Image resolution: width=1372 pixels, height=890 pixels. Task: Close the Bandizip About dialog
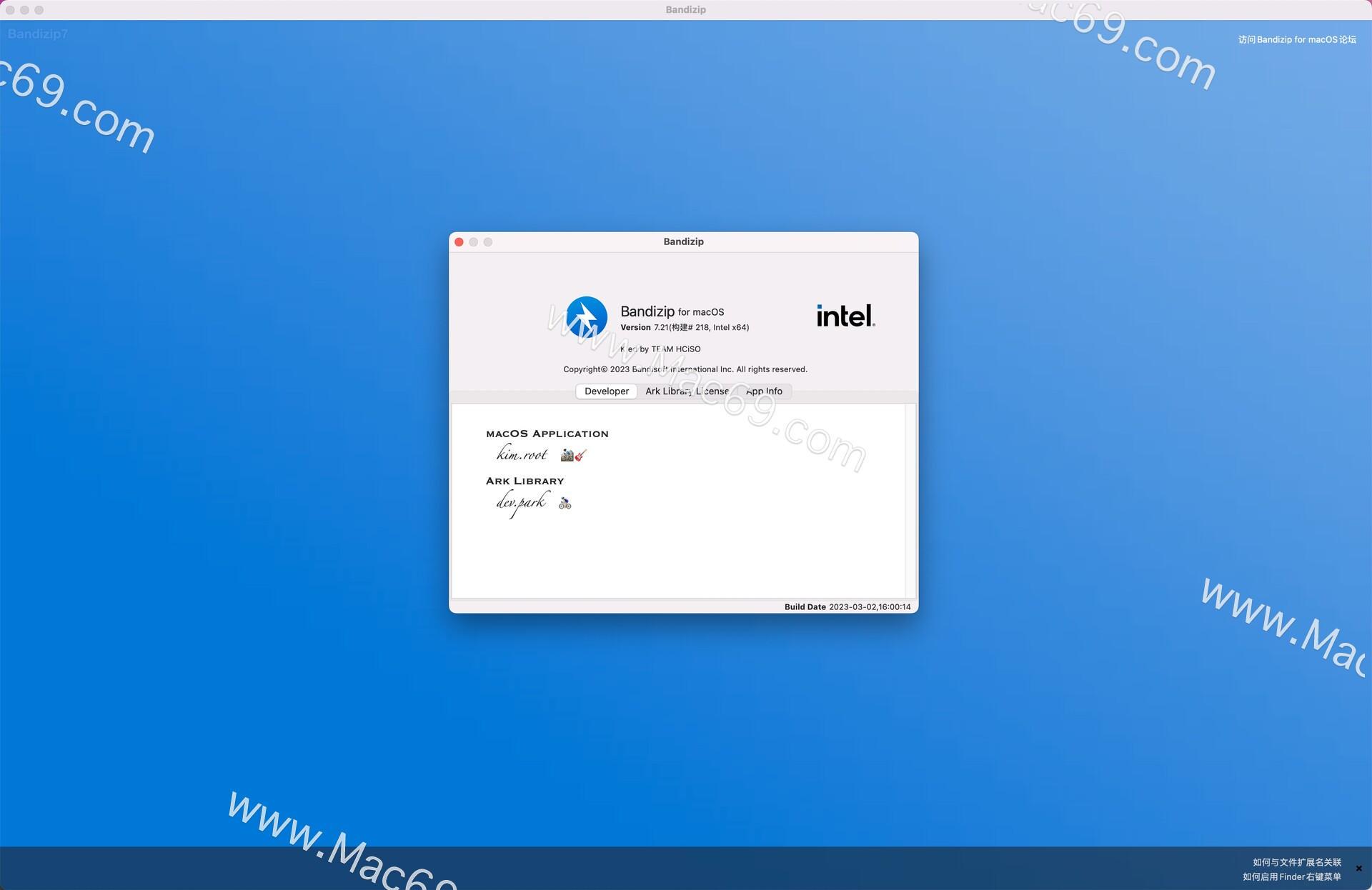(x=459, y=242)
